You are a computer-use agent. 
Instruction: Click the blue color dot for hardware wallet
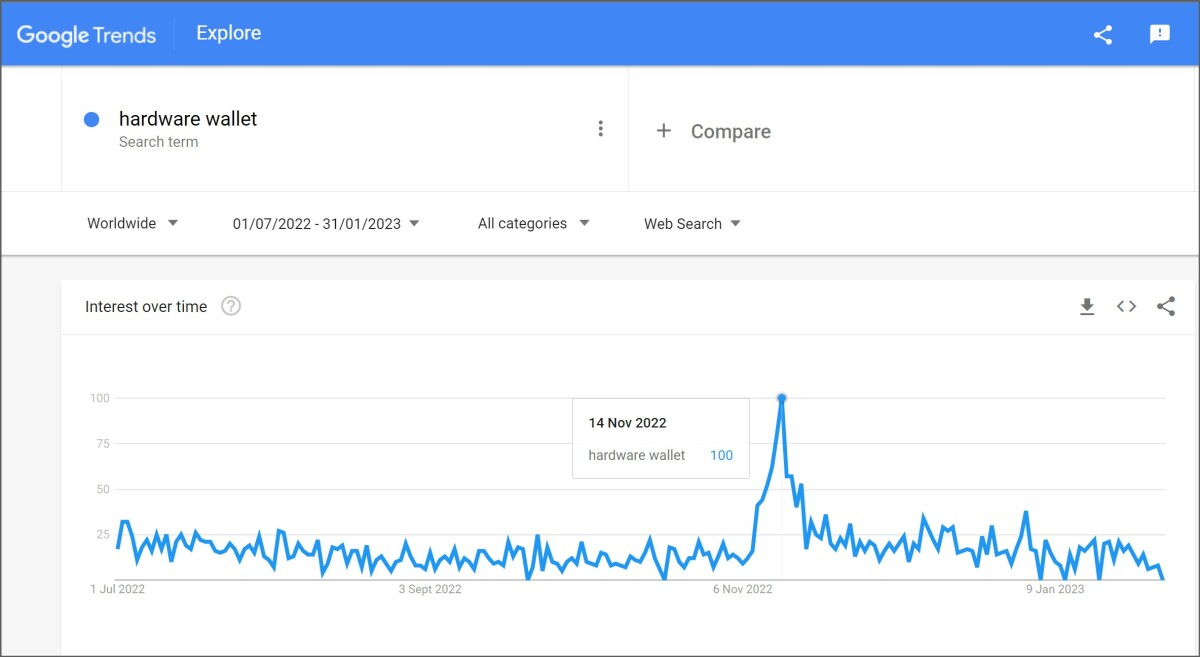click(92, 119)
